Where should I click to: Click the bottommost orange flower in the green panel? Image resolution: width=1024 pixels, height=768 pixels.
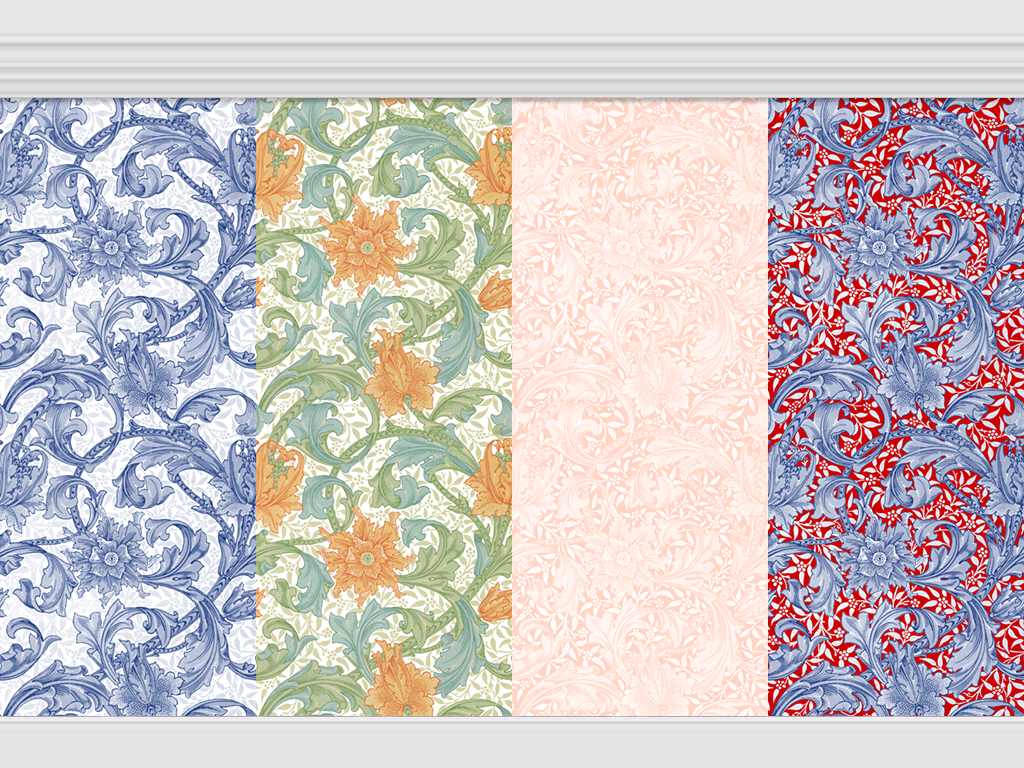(400, 680)
